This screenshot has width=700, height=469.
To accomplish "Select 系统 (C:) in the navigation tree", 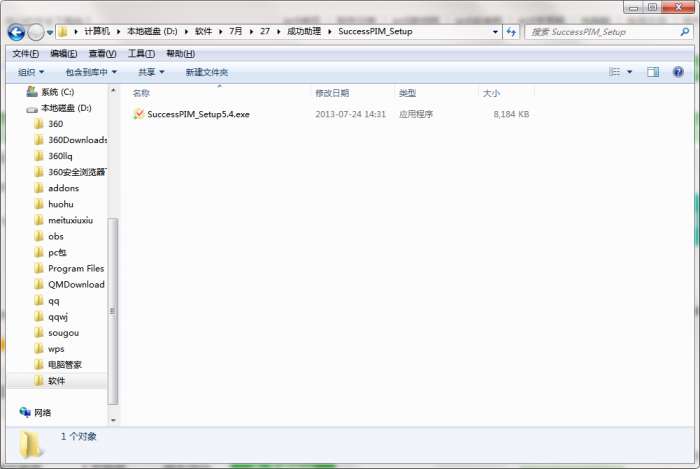I will 58,92.
